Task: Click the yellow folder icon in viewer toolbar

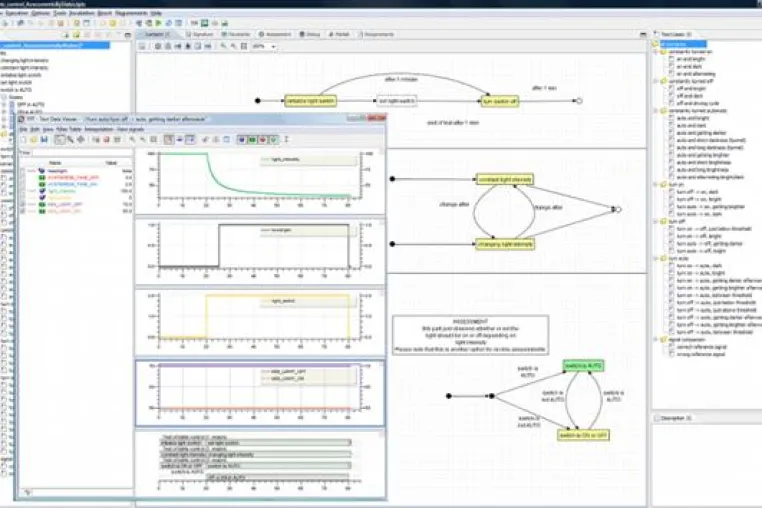Action: click(33, 140)
